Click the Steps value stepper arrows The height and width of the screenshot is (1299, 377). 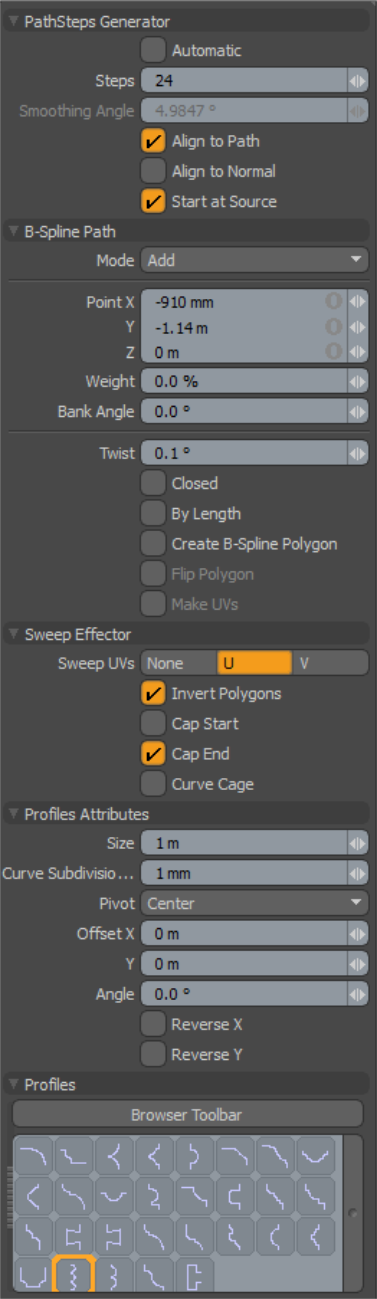coord(357,81)
